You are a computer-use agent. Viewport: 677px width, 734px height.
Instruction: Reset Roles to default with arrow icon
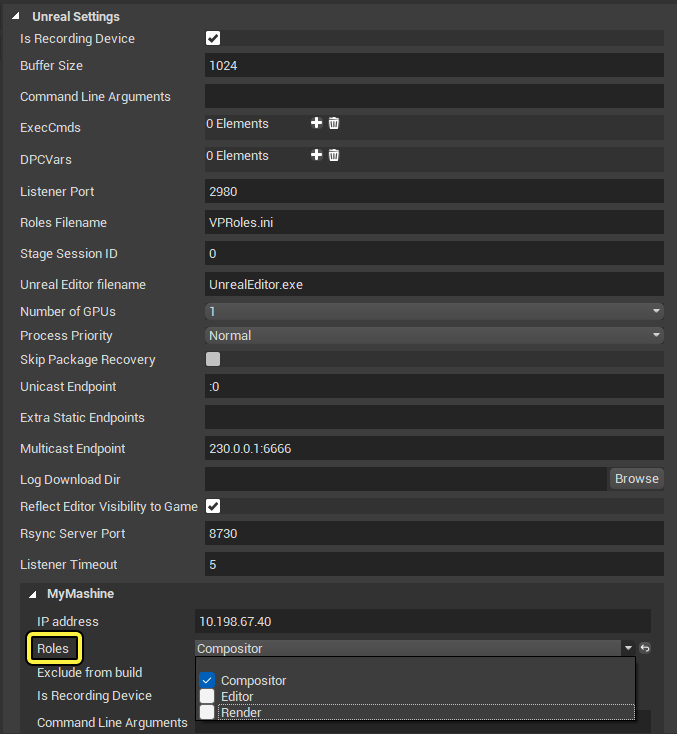pos(645,648)
